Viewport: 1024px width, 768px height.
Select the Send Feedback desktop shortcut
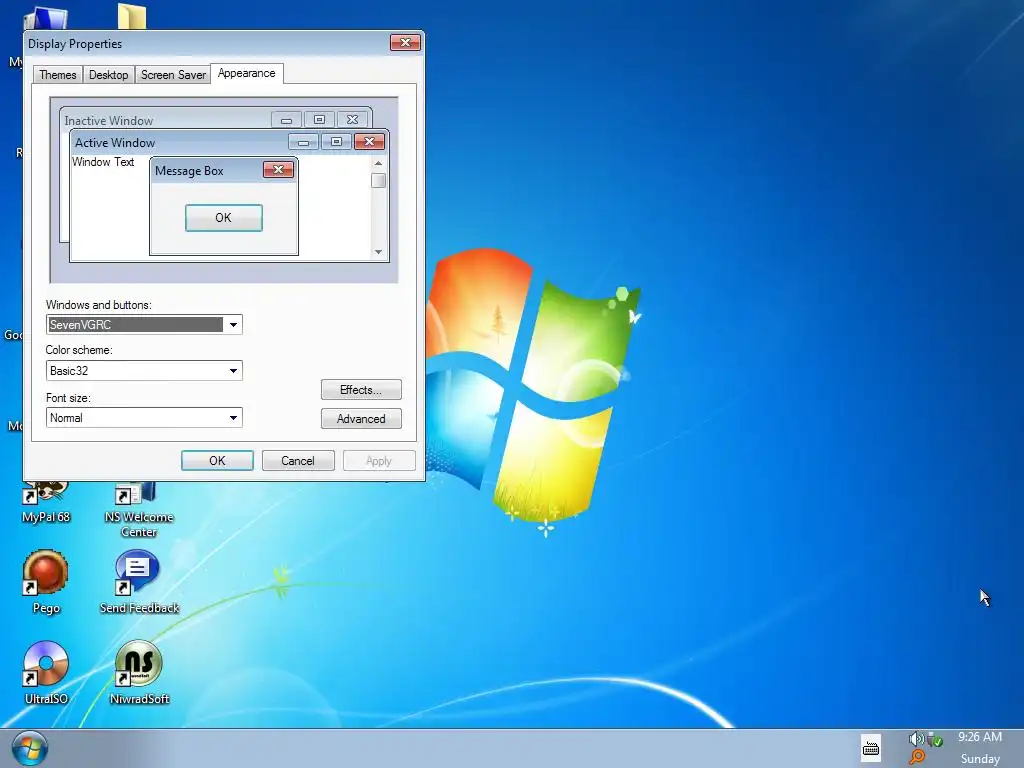(138, 581)
